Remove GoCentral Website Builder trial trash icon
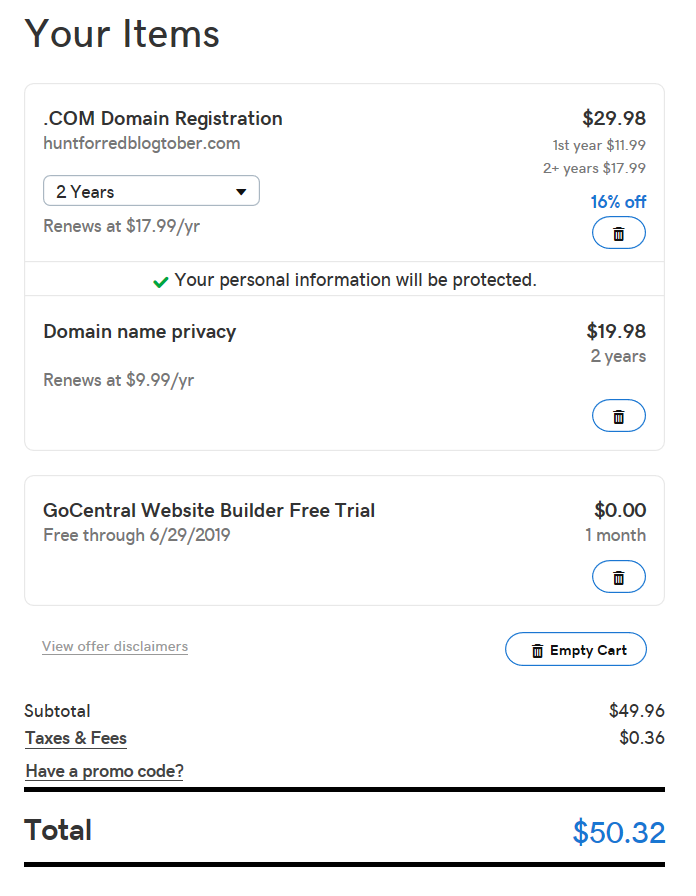 tap(619, 577)
